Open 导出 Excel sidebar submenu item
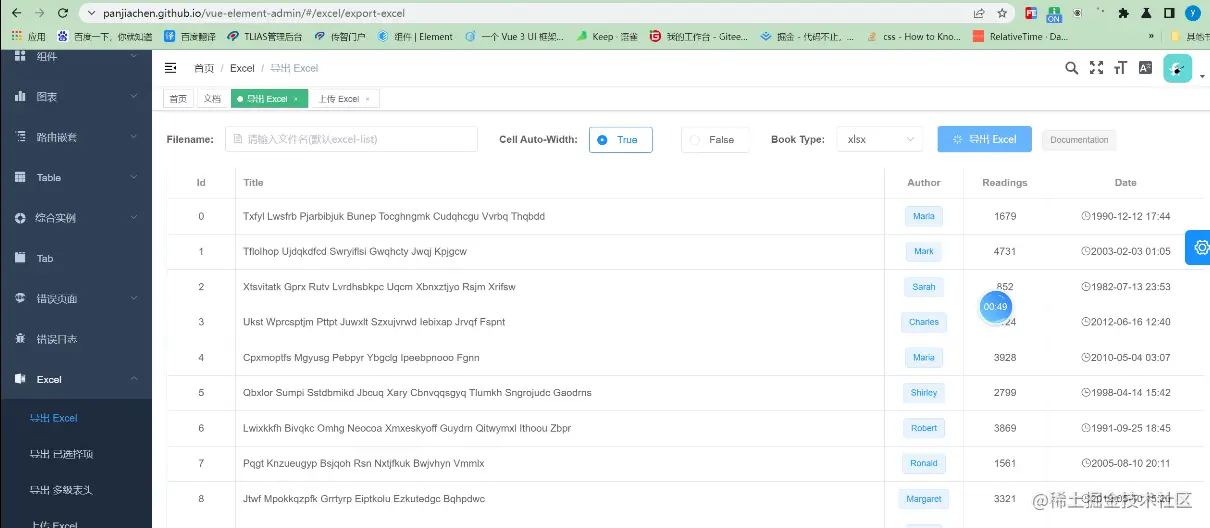The height and width of the screenshot is (528, 1210). [76, 418]
